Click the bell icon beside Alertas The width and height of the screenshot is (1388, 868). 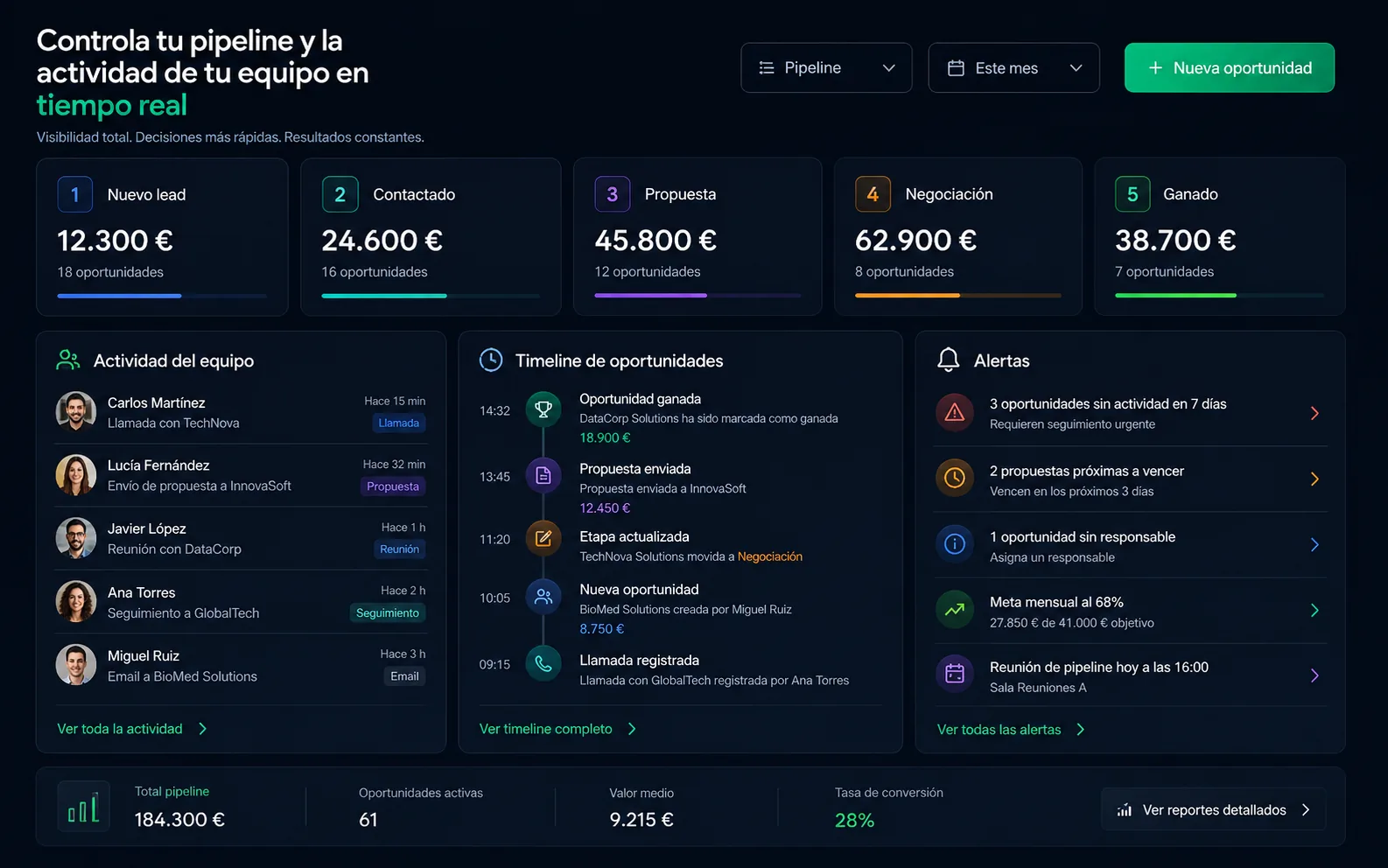[949, 360]
